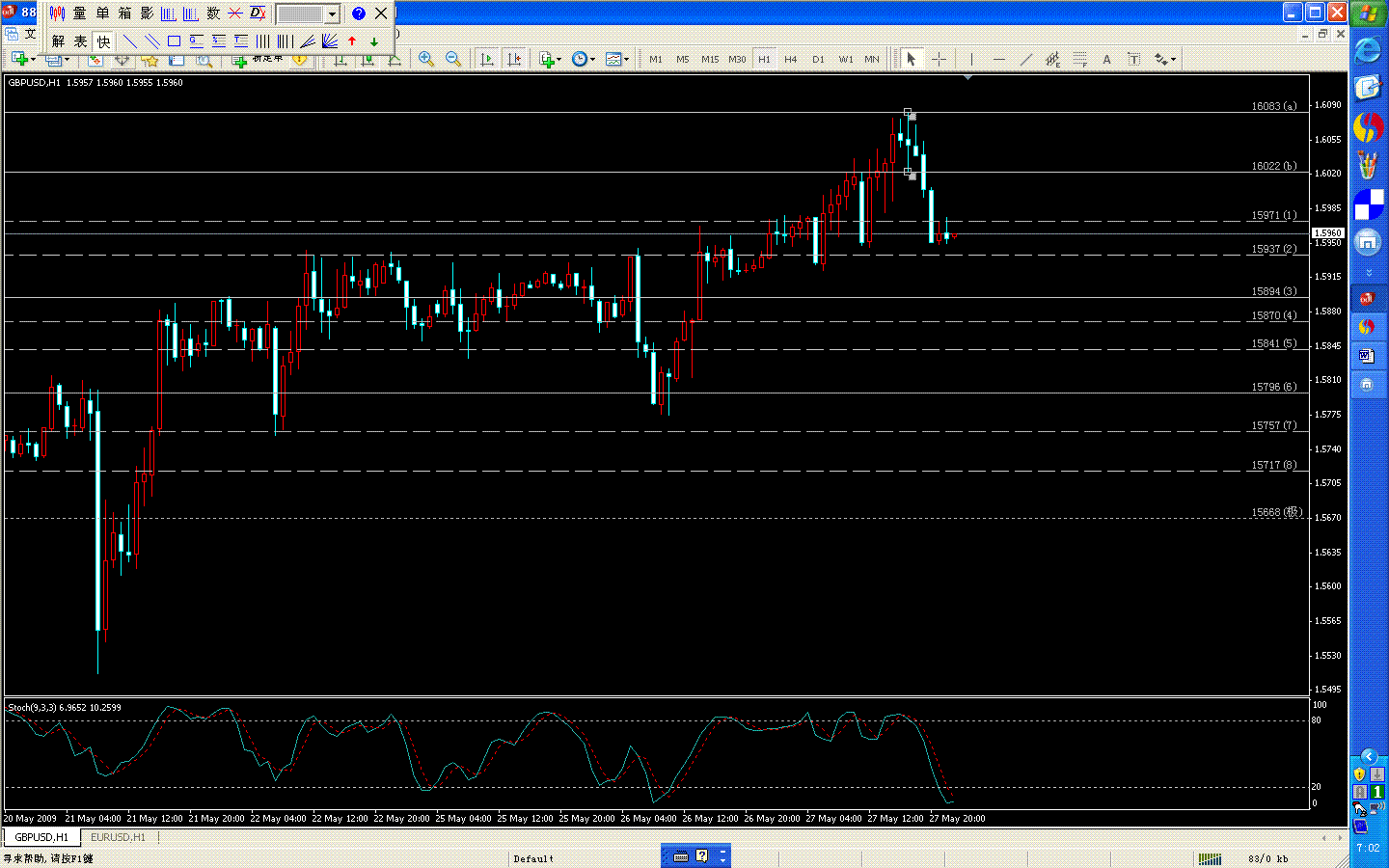
Task: Switch chart to M30 timeframe
Action: pyautogui.click(x=737, y=59)
